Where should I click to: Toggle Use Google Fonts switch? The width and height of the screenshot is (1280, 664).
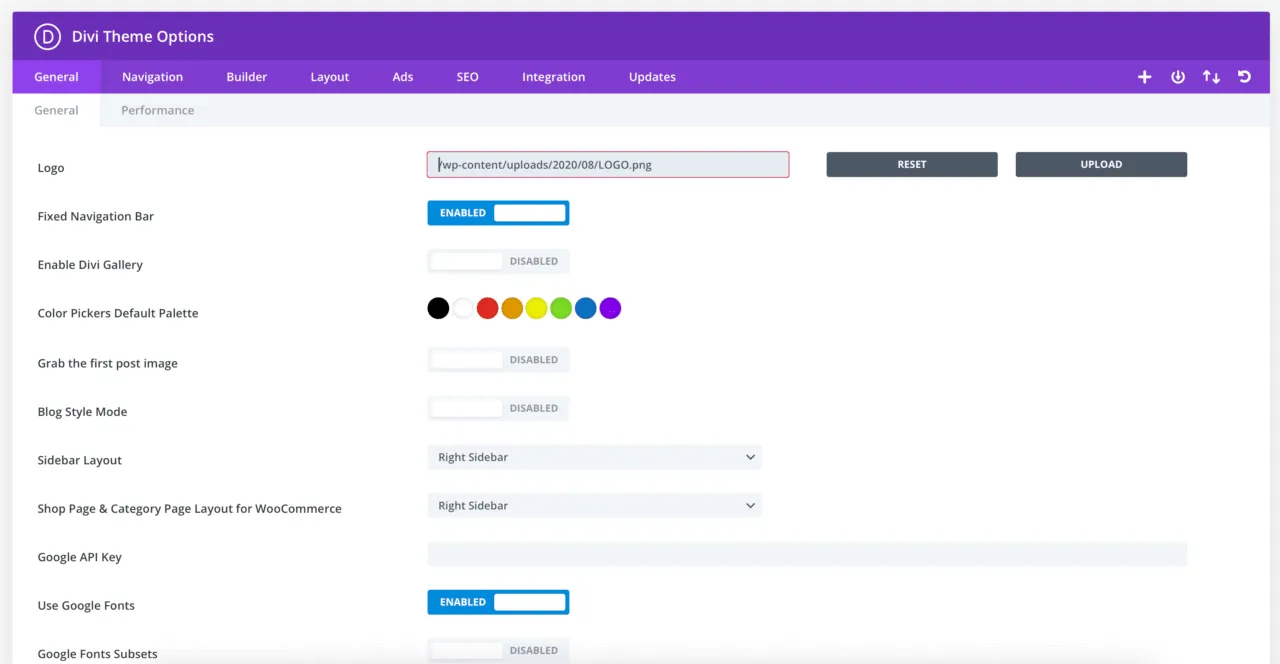click(x=498, y=602)
